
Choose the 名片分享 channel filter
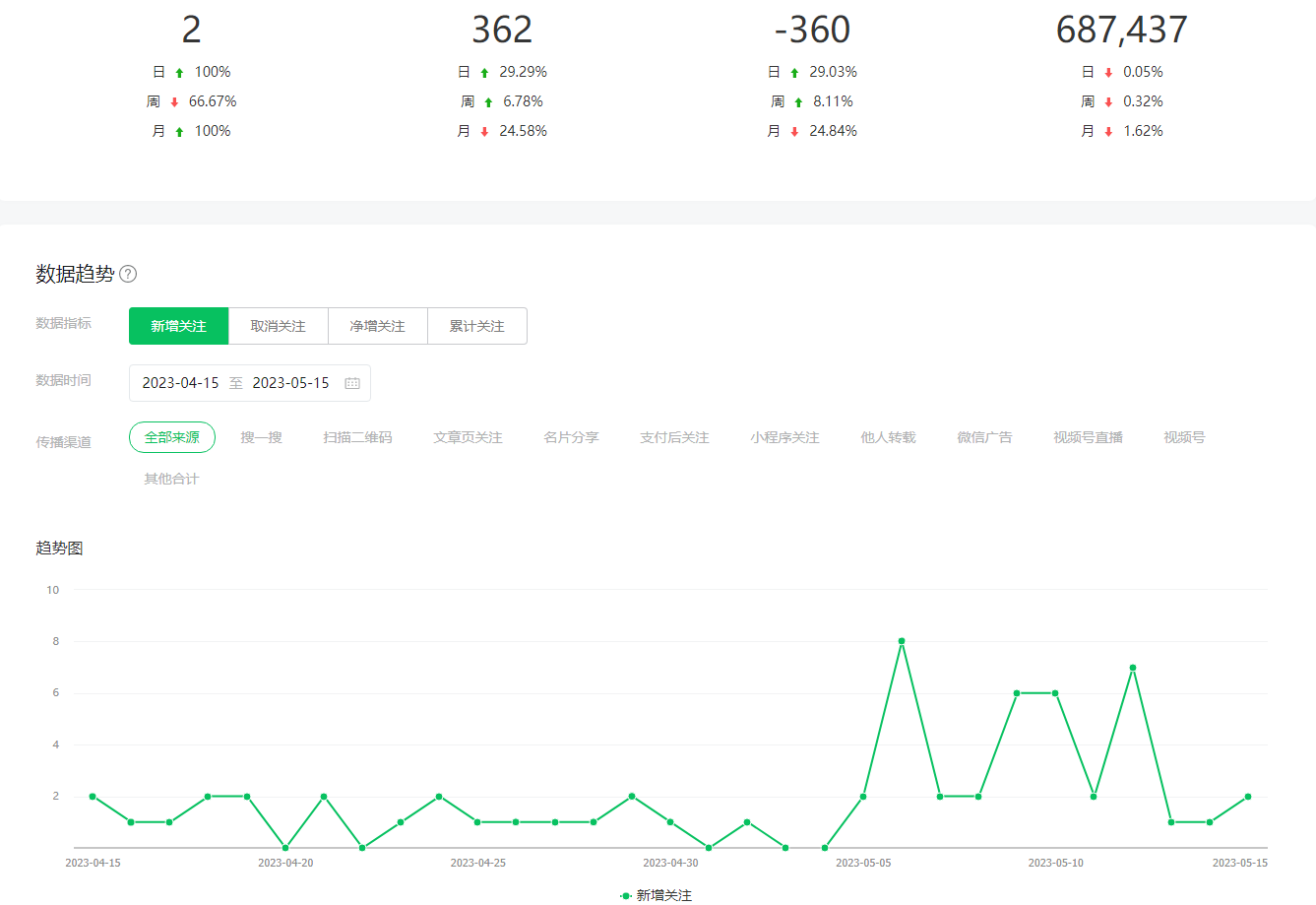pos(571,437)
